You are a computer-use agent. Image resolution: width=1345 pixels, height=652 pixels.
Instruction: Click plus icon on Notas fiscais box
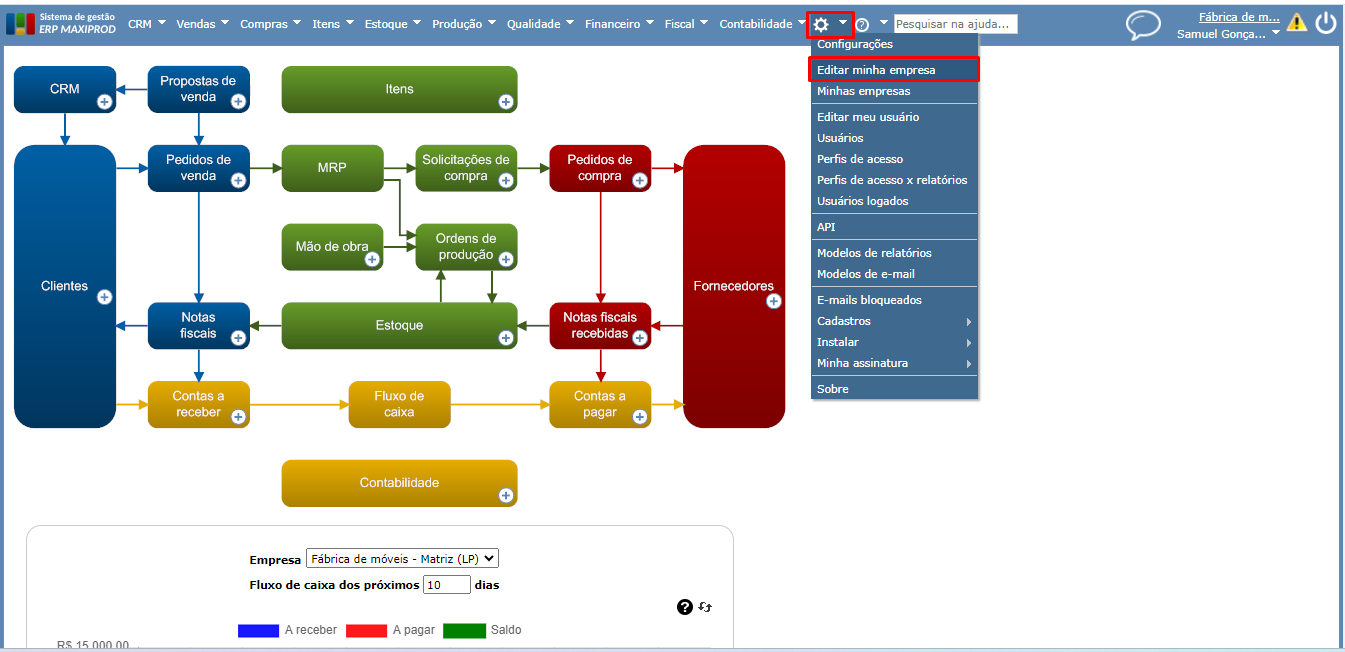[x=238, y=338]
